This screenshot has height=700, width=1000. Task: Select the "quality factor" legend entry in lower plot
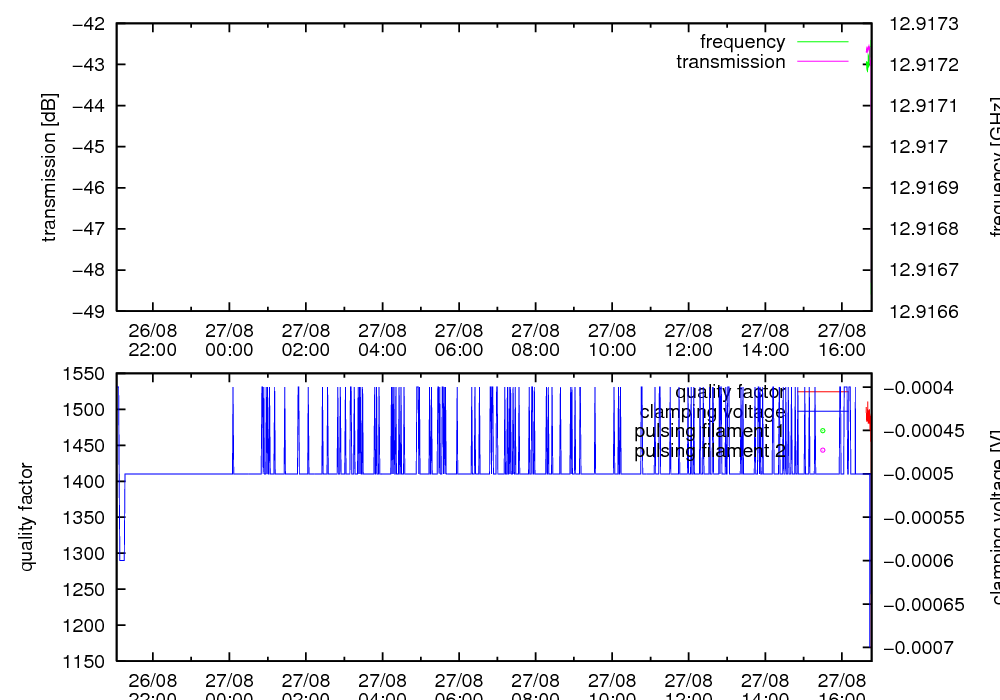click(x=730, y=392)
